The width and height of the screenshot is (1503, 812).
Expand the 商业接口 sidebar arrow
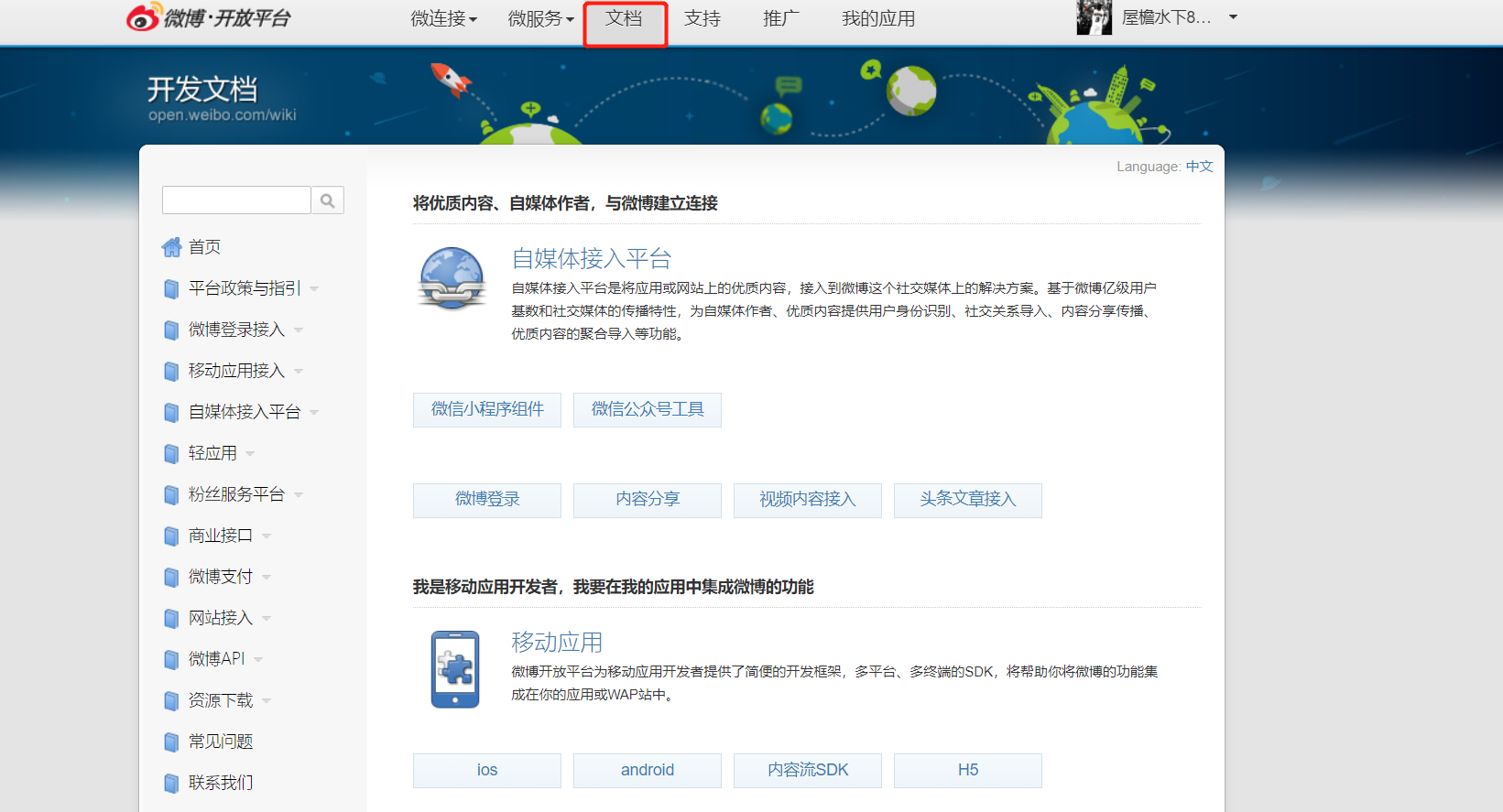point(267,536)
